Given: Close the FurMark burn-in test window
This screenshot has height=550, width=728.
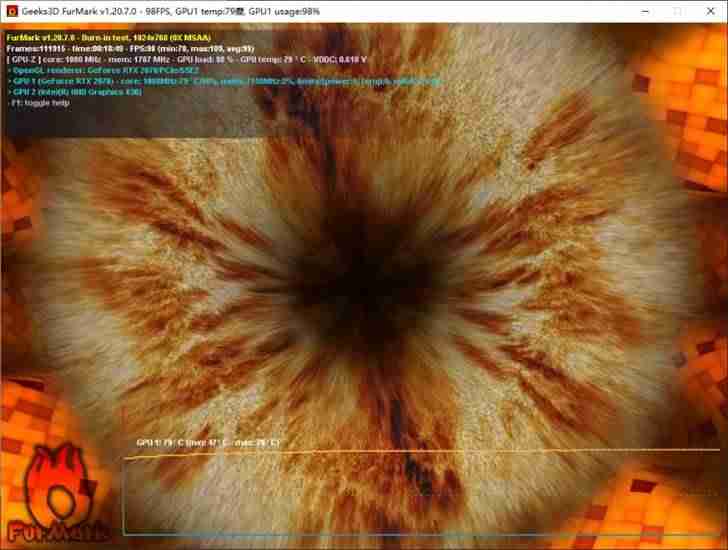Looking at the screenshot, I should pyautogui.click(x=710, y=11).
